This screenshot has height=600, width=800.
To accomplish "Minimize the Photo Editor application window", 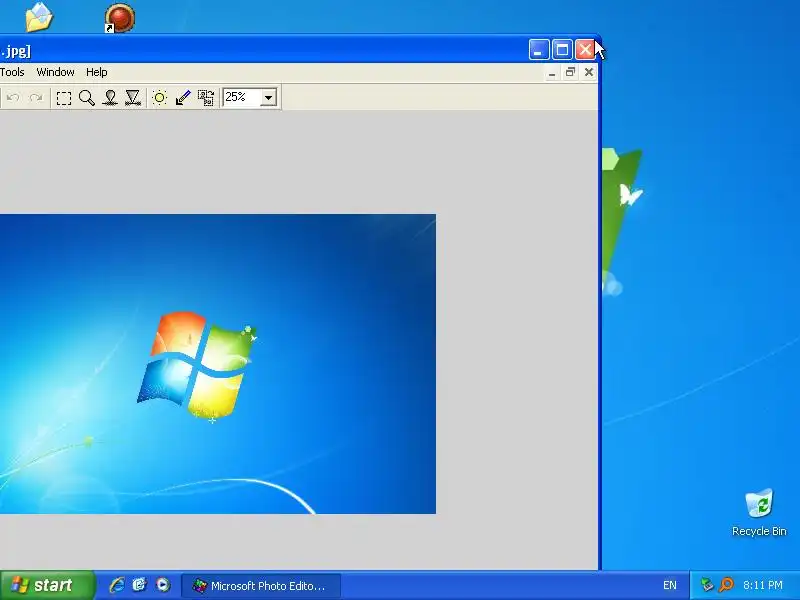I will click(x=539, y=49).
